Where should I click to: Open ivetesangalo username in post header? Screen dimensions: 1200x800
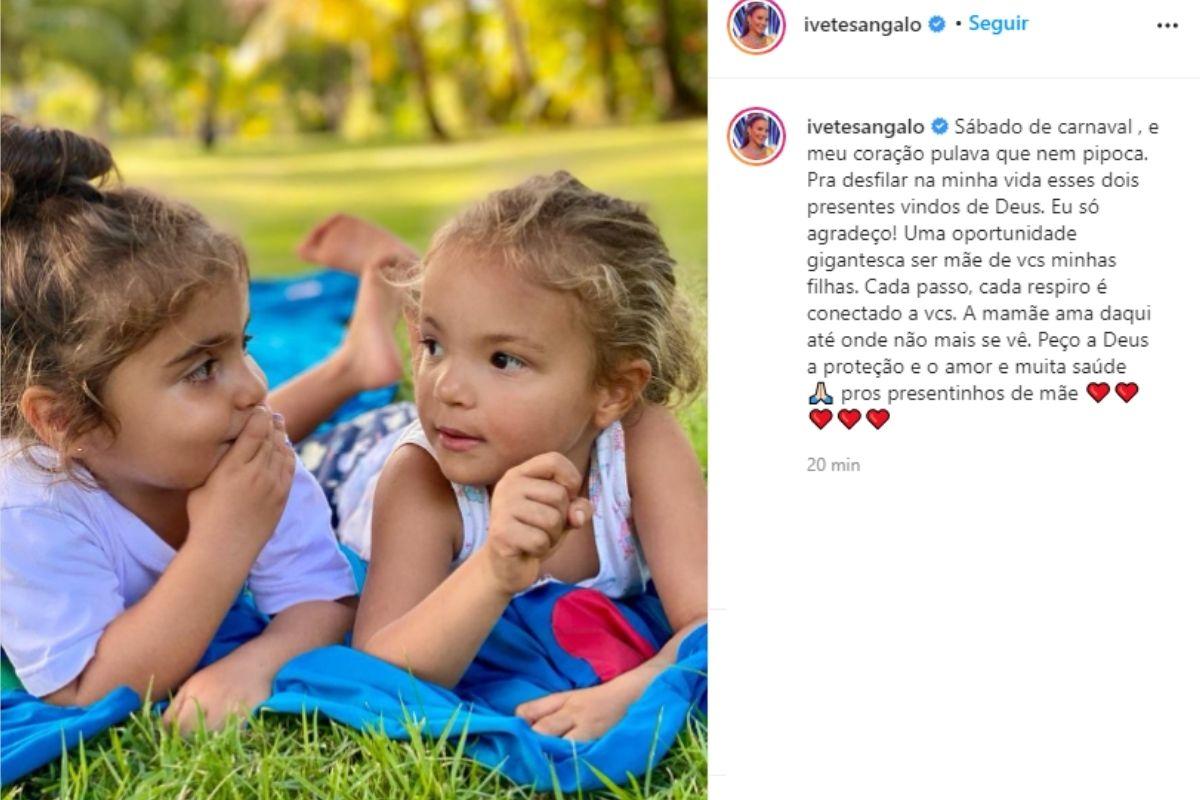(x=864, y=24)
